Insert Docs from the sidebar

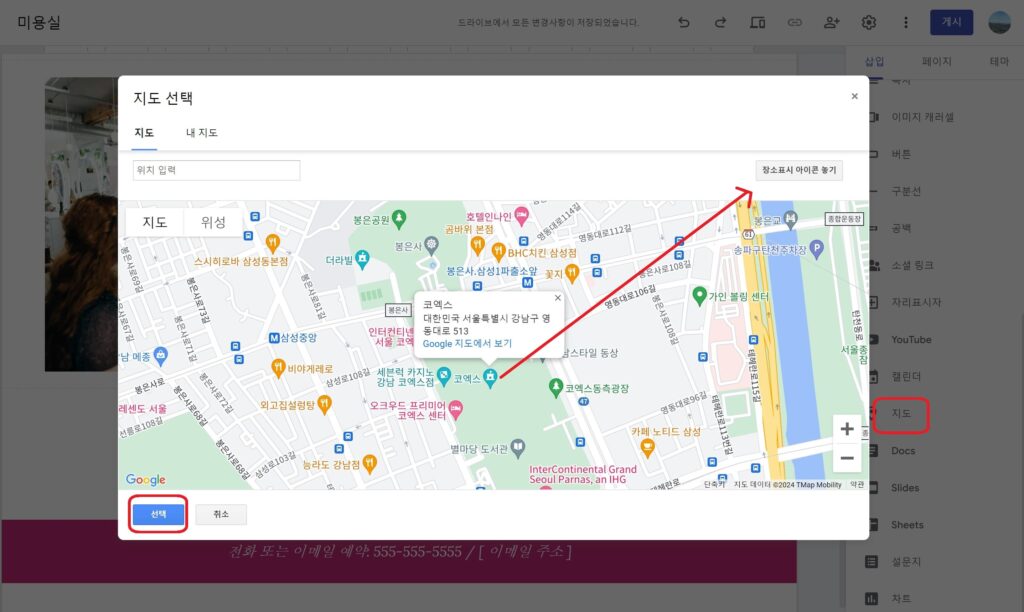[903, 451]
